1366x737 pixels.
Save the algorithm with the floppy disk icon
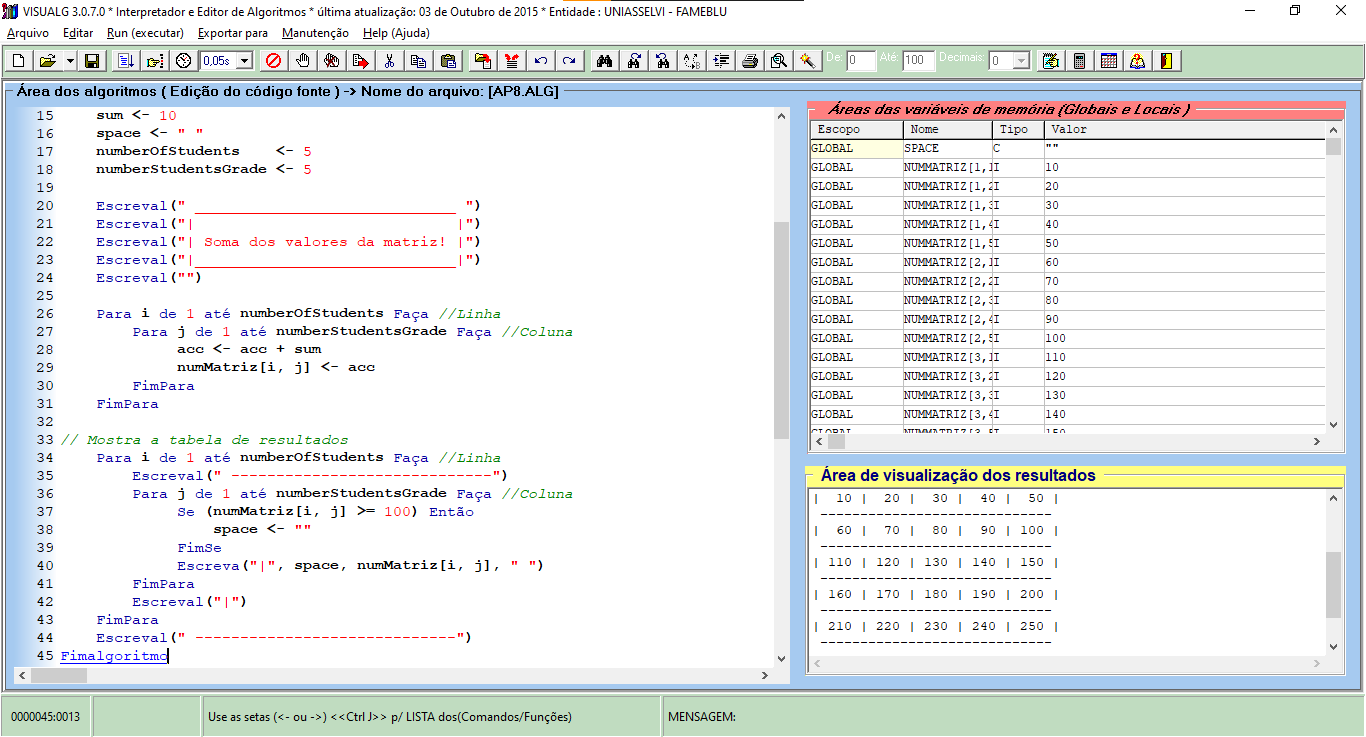92,61
